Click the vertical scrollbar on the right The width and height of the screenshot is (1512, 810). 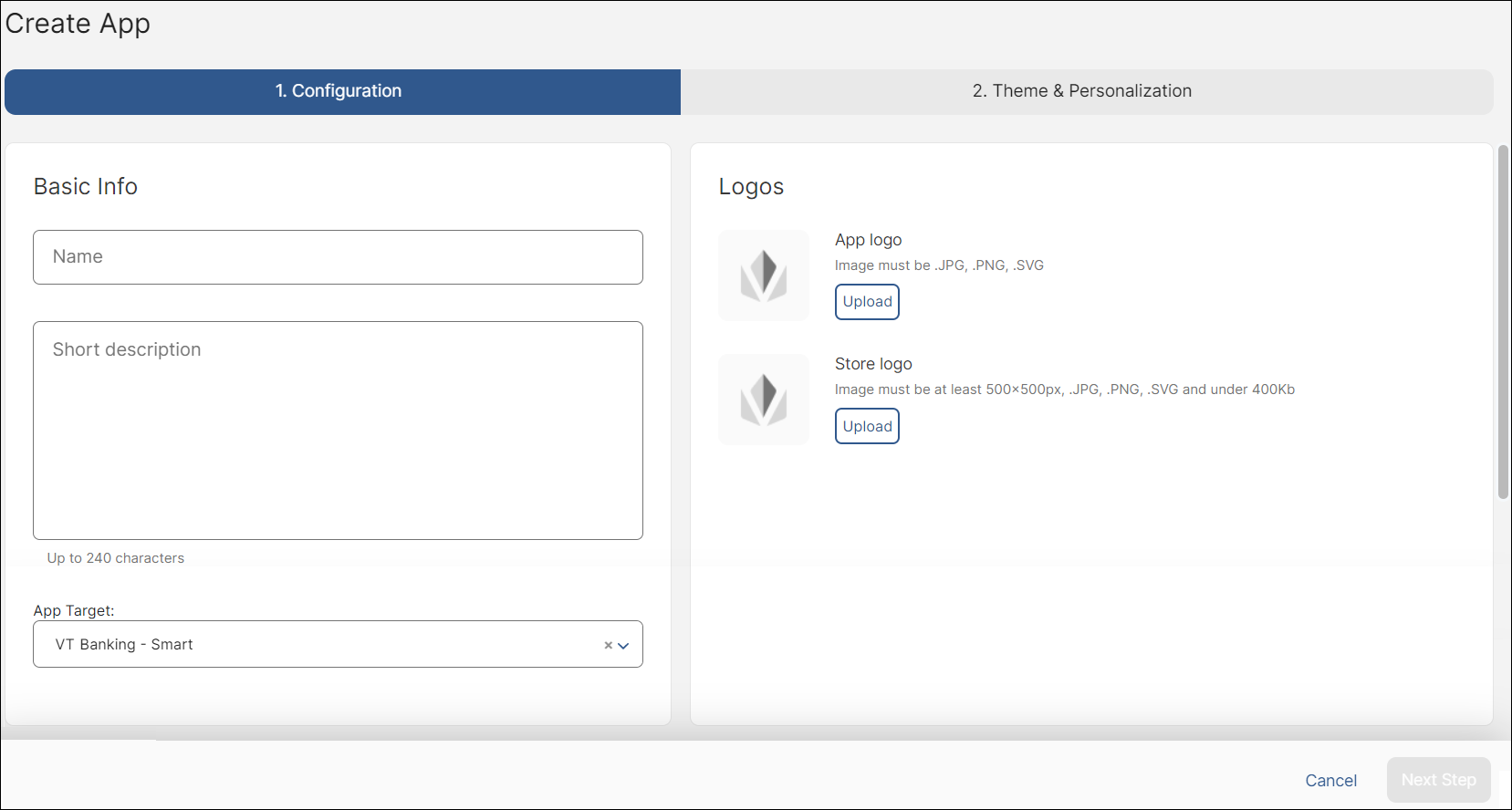(x=1503, y=321)
